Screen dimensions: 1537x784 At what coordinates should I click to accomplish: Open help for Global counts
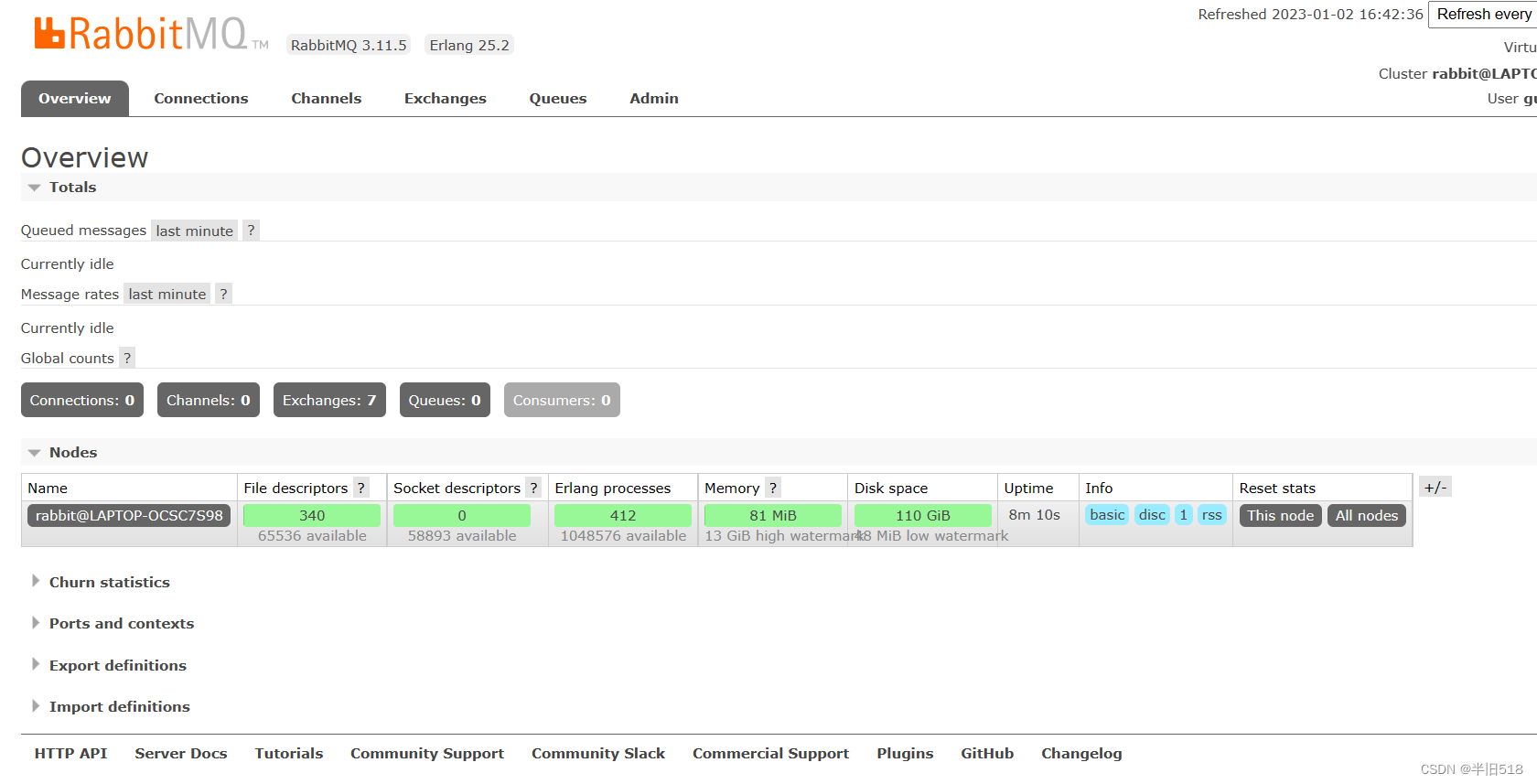pyautogui.click(x=127, y=358)
